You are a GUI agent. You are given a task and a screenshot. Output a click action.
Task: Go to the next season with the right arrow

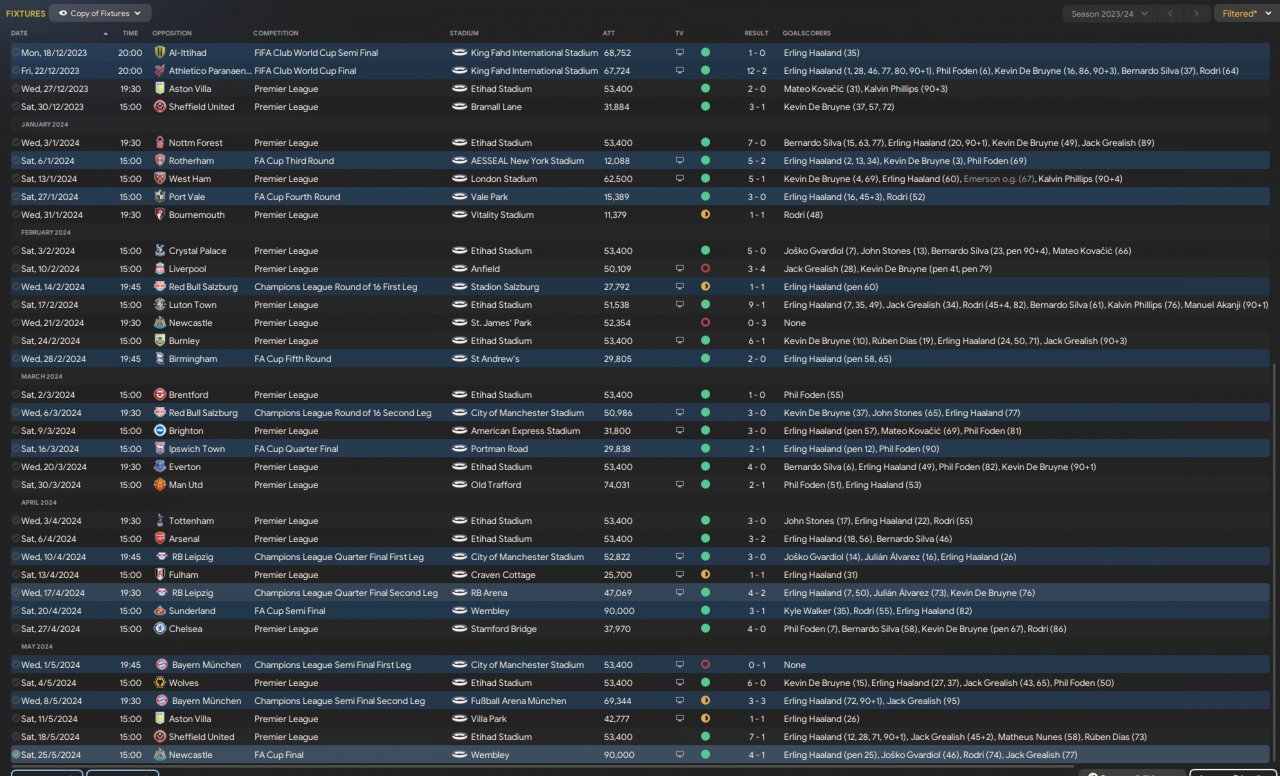[1196, 14]
